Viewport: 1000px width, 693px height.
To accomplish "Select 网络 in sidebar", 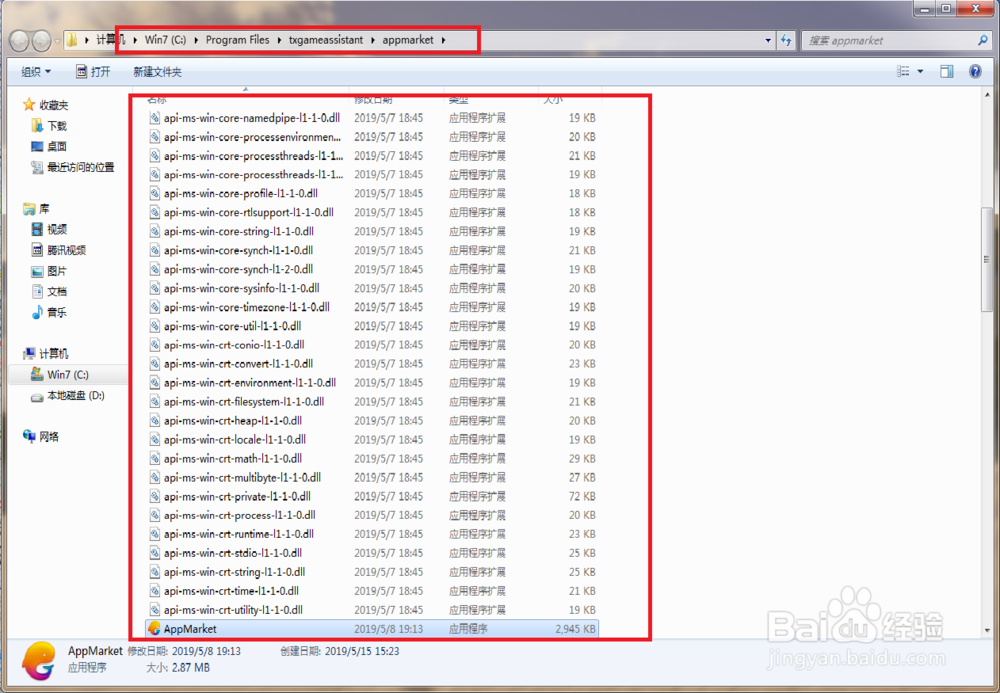I will pos(41,437).
